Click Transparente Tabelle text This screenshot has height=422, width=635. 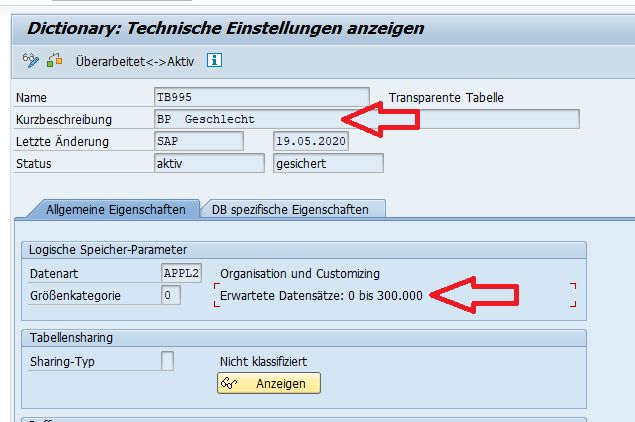446,98
